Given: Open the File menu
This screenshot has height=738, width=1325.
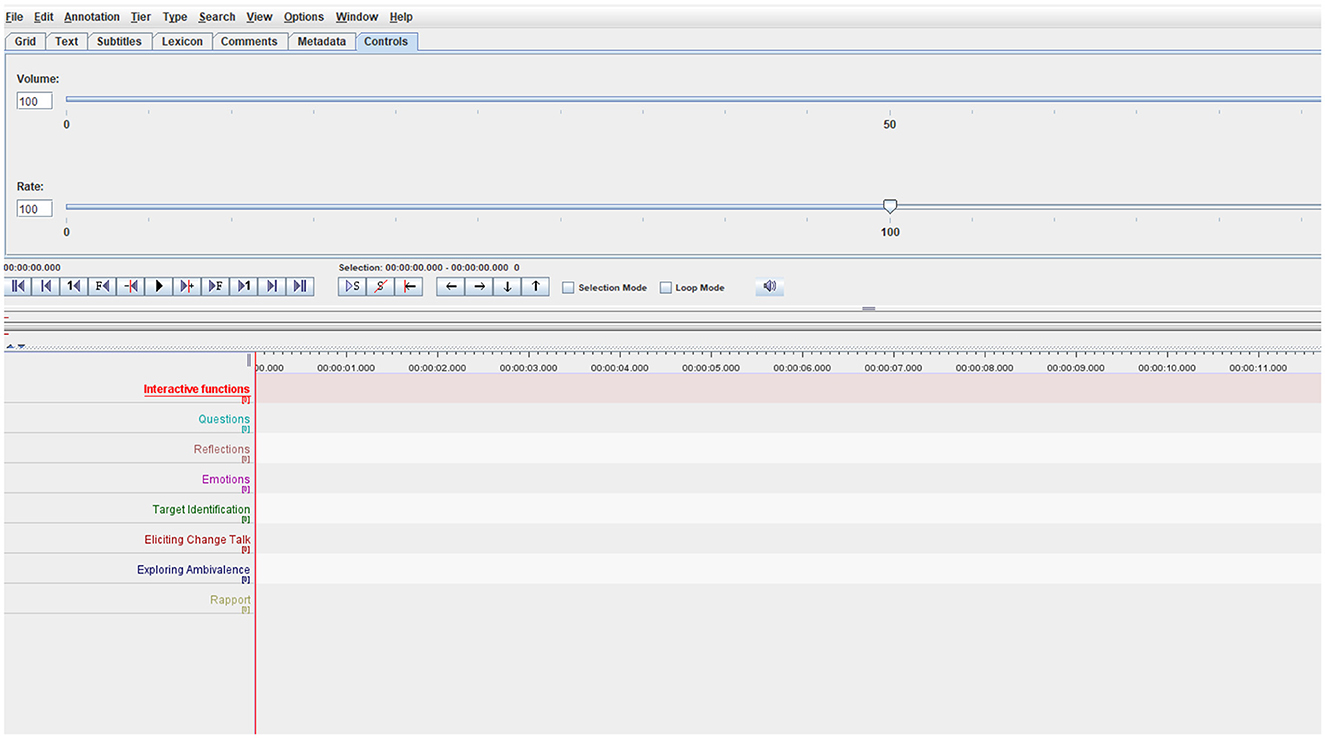Looking at the screenshot, I should pyautogui.click(x=15, y=17).
